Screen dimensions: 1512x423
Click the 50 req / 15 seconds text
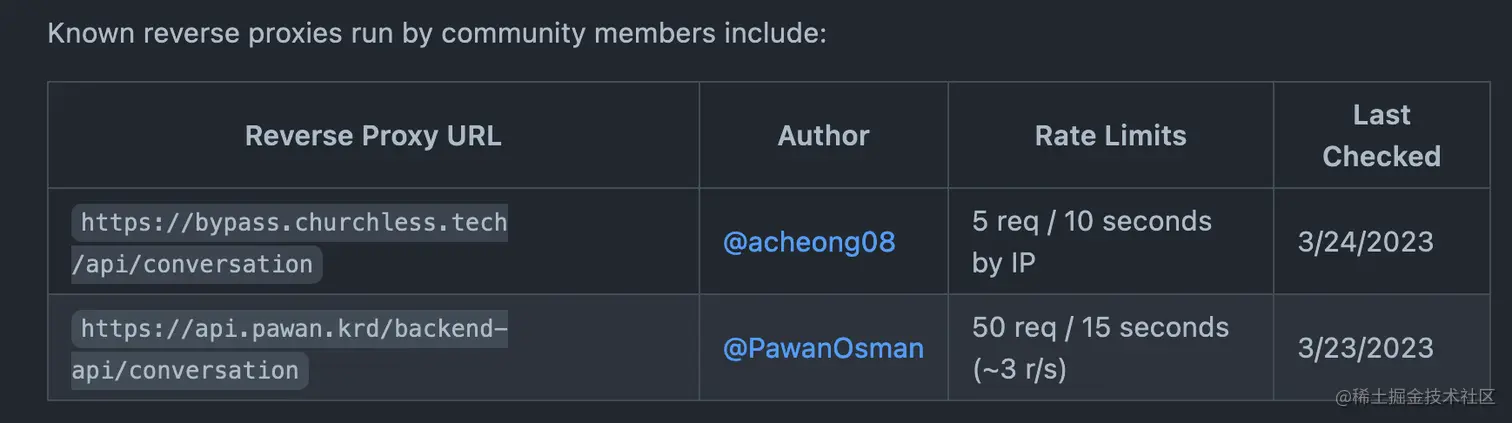coord(1100,327)
